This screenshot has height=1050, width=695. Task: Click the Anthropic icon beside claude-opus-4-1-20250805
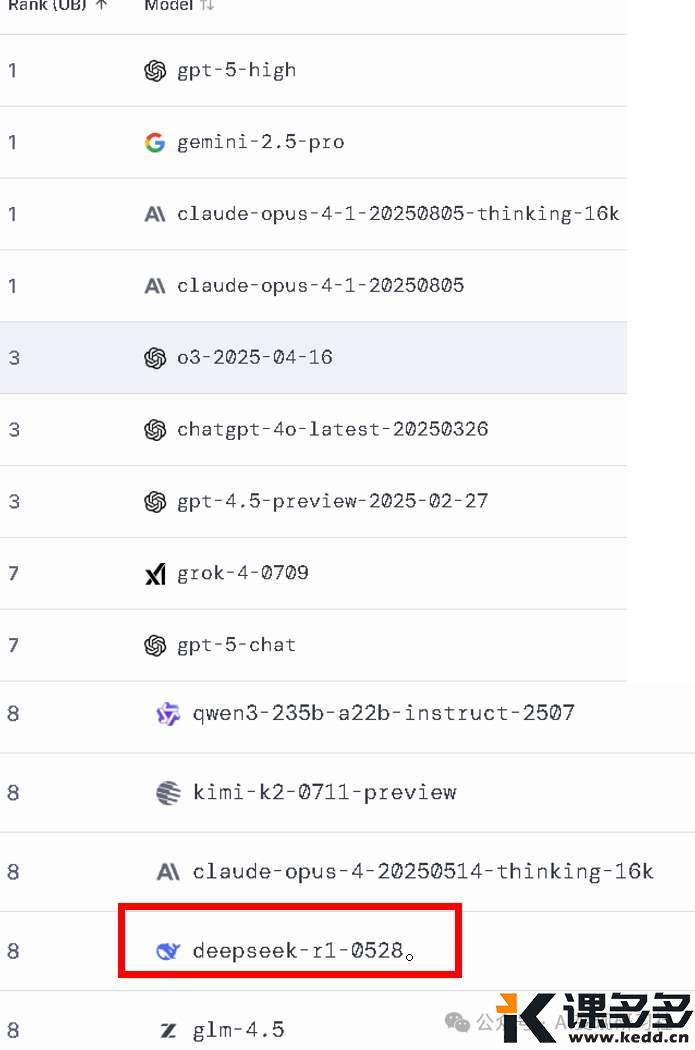[155, 286]
